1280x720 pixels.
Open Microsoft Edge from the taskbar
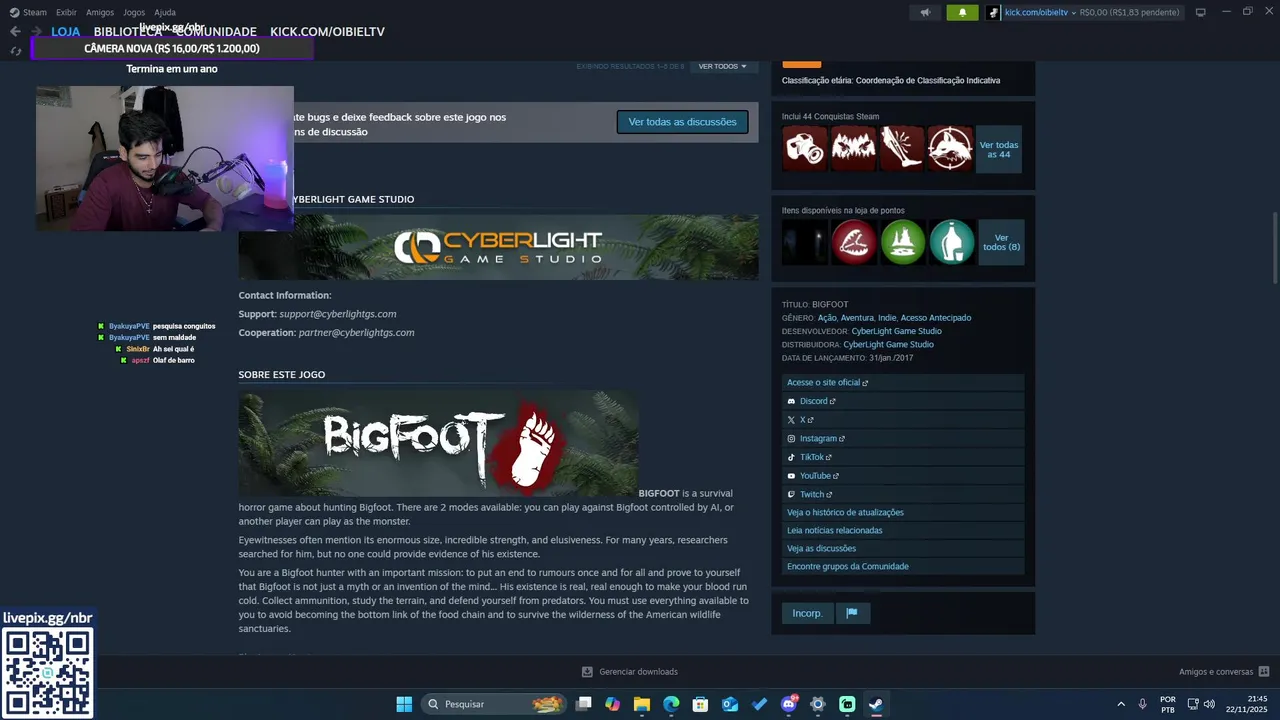(671, 704)
